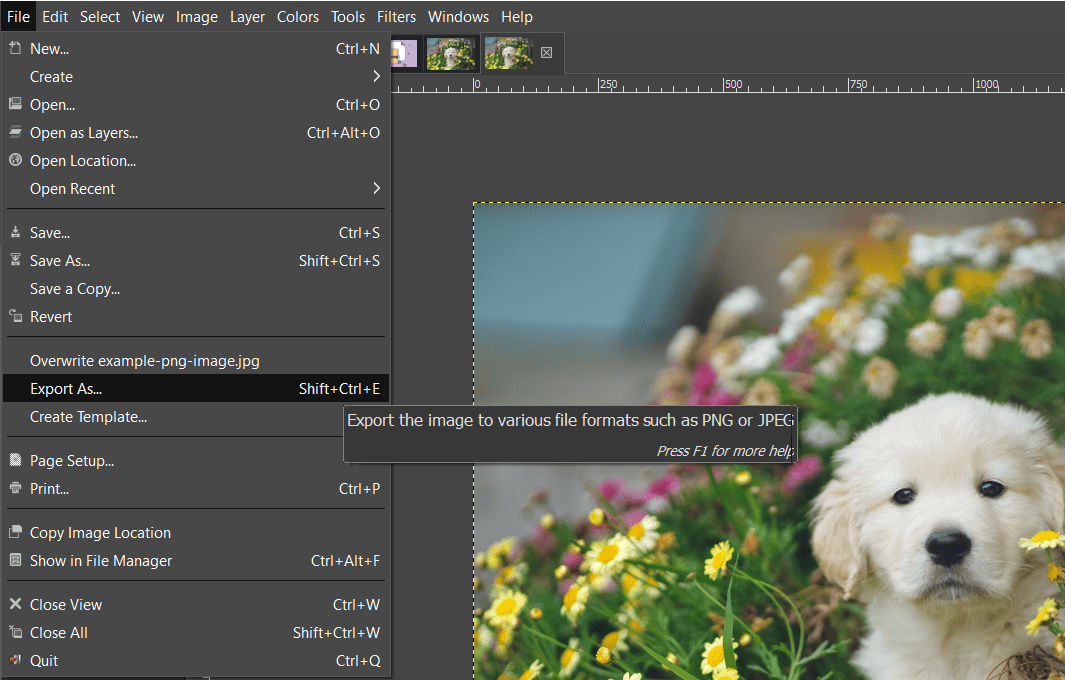Click the Save As icon in the menu

[16, 260]
